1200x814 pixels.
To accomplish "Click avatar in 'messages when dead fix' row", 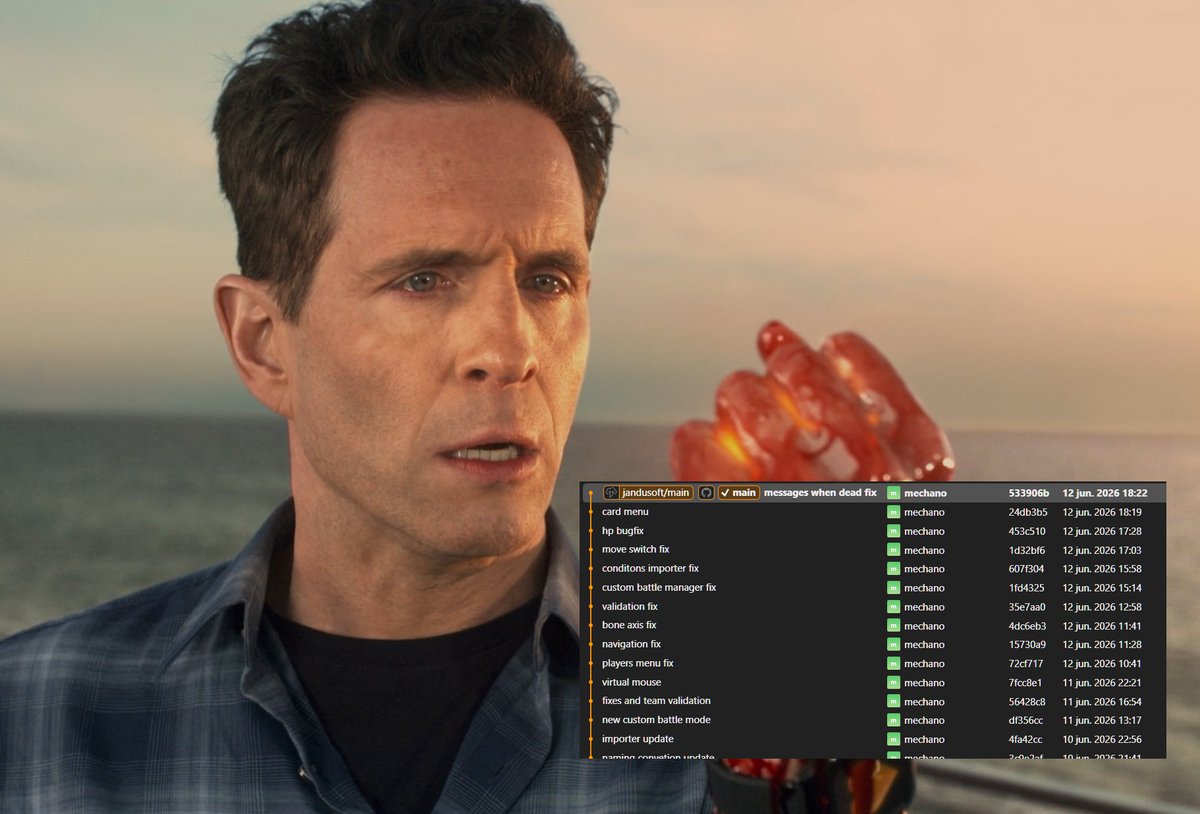I will (893, 493).
